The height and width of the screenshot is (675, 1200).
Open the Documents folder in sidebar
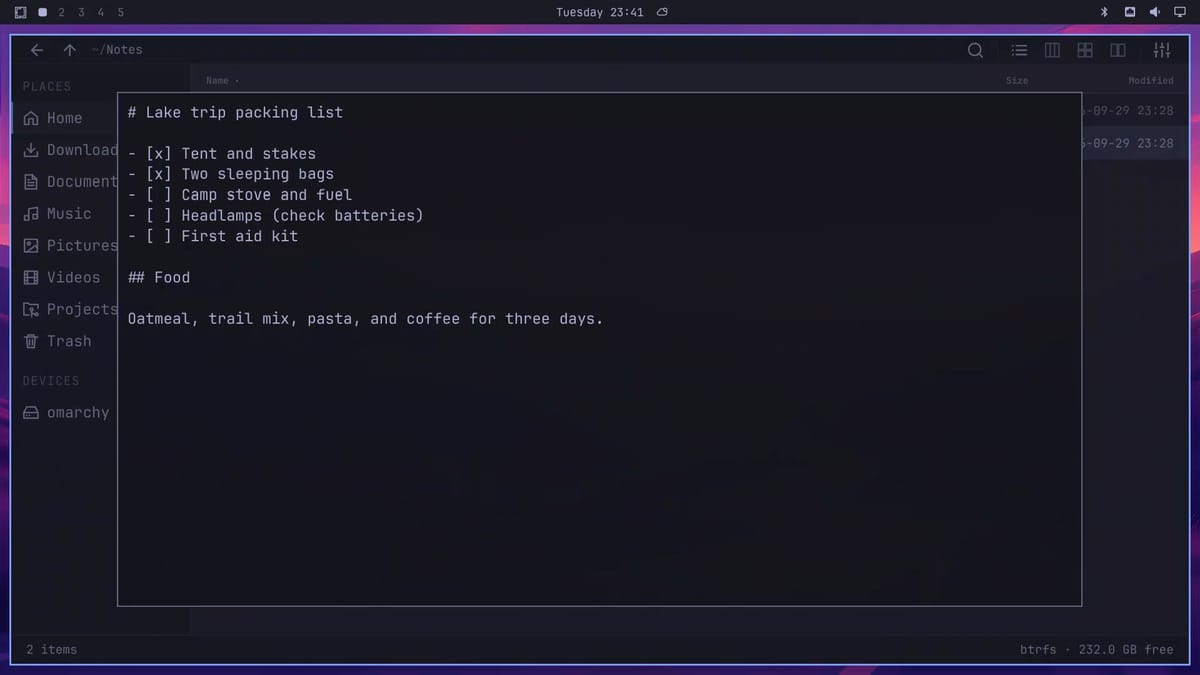(x=65, y=182)
